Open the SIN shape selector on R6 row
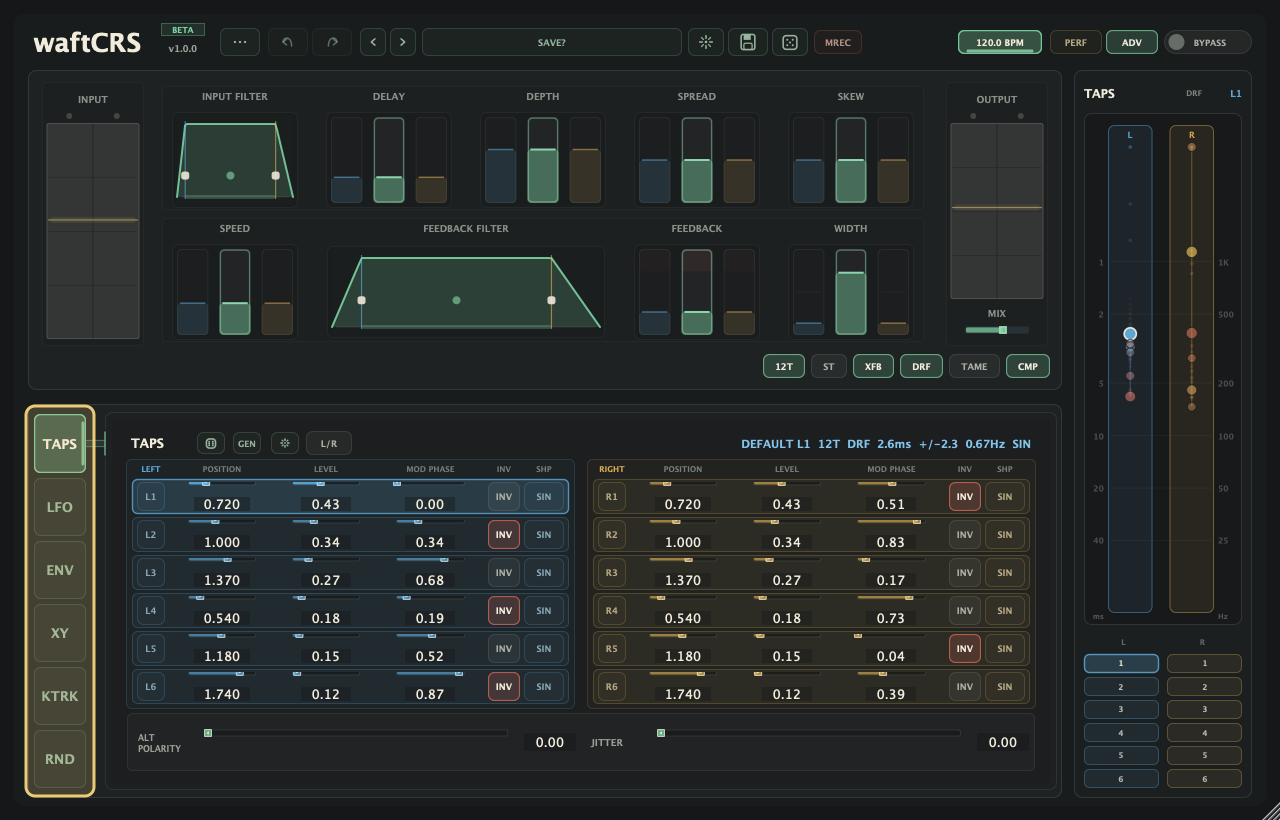Screen dimensions: 1280x820 1005,687
